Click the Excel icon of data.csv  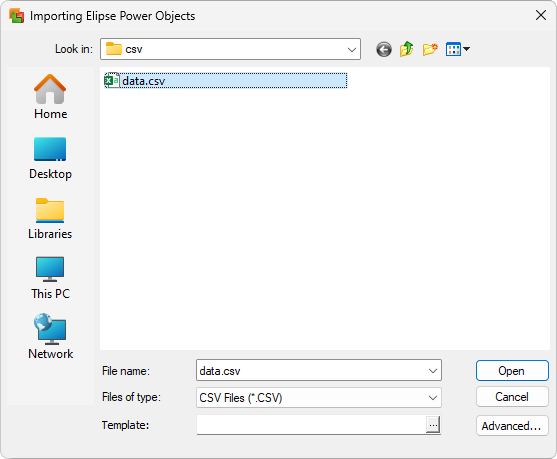[112, 81]
